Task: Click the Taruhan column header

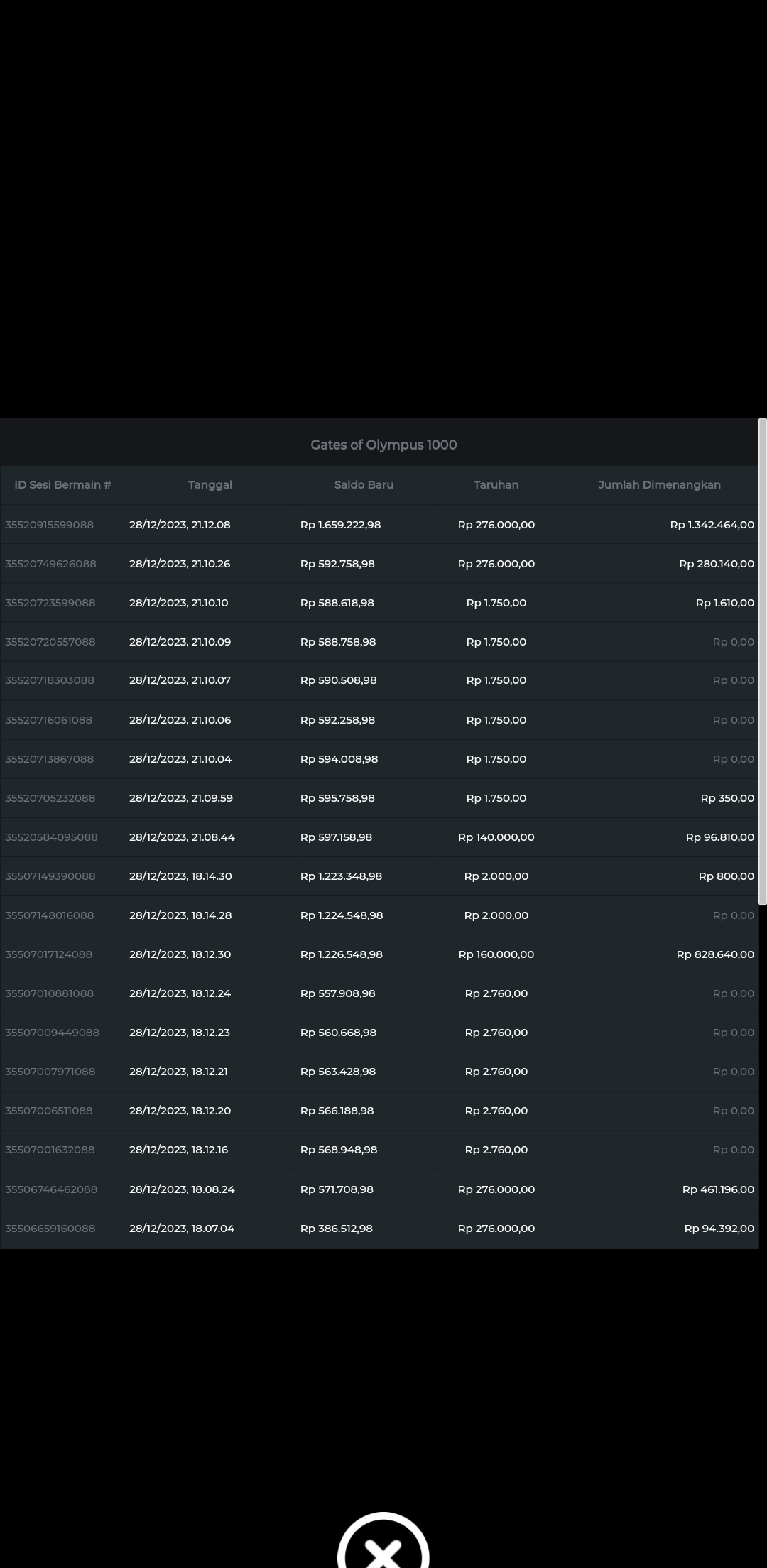Action: coord(496,485)
